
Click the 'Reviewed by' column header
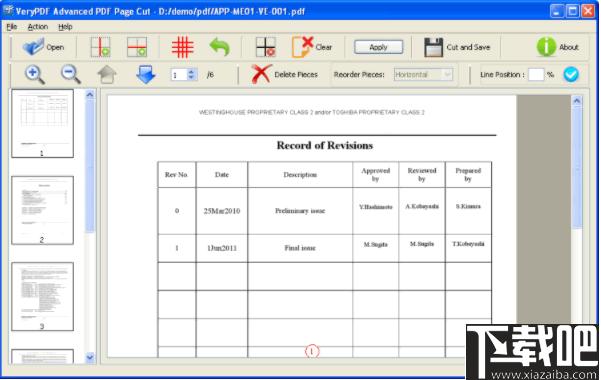click(422, 174)
